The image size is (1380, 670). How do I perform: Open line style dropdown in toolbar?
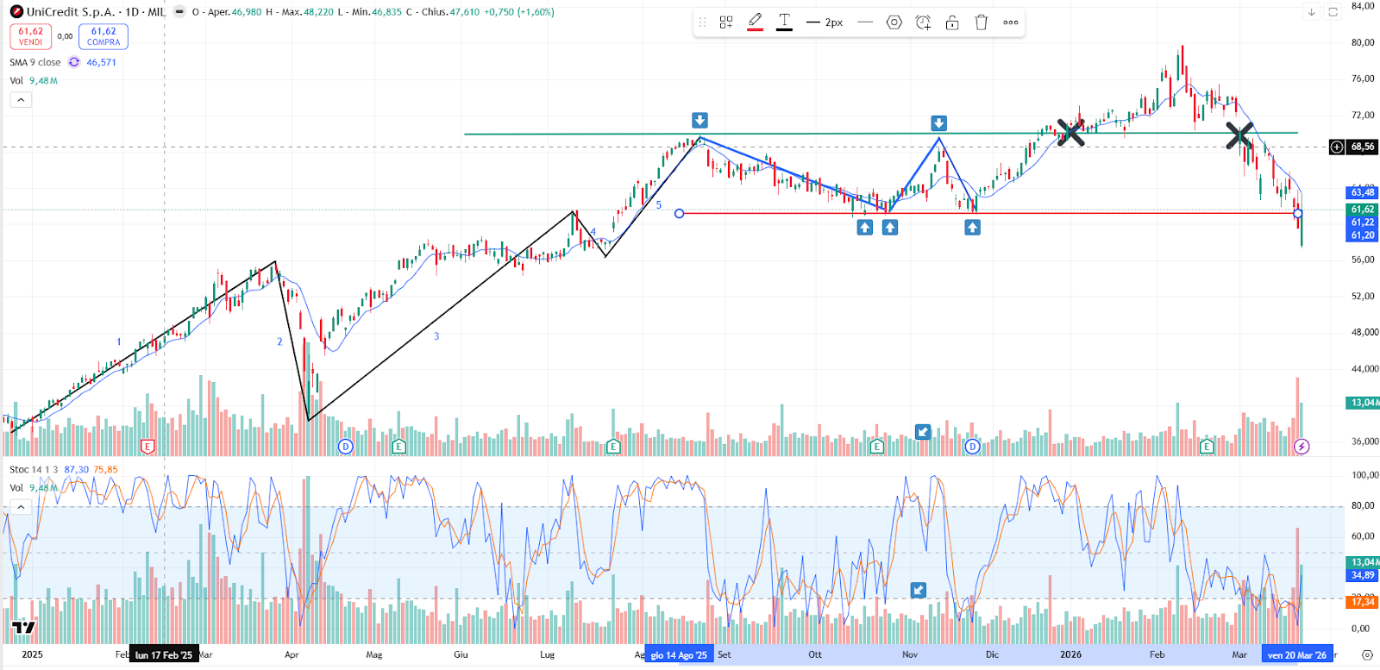[865, 22]
